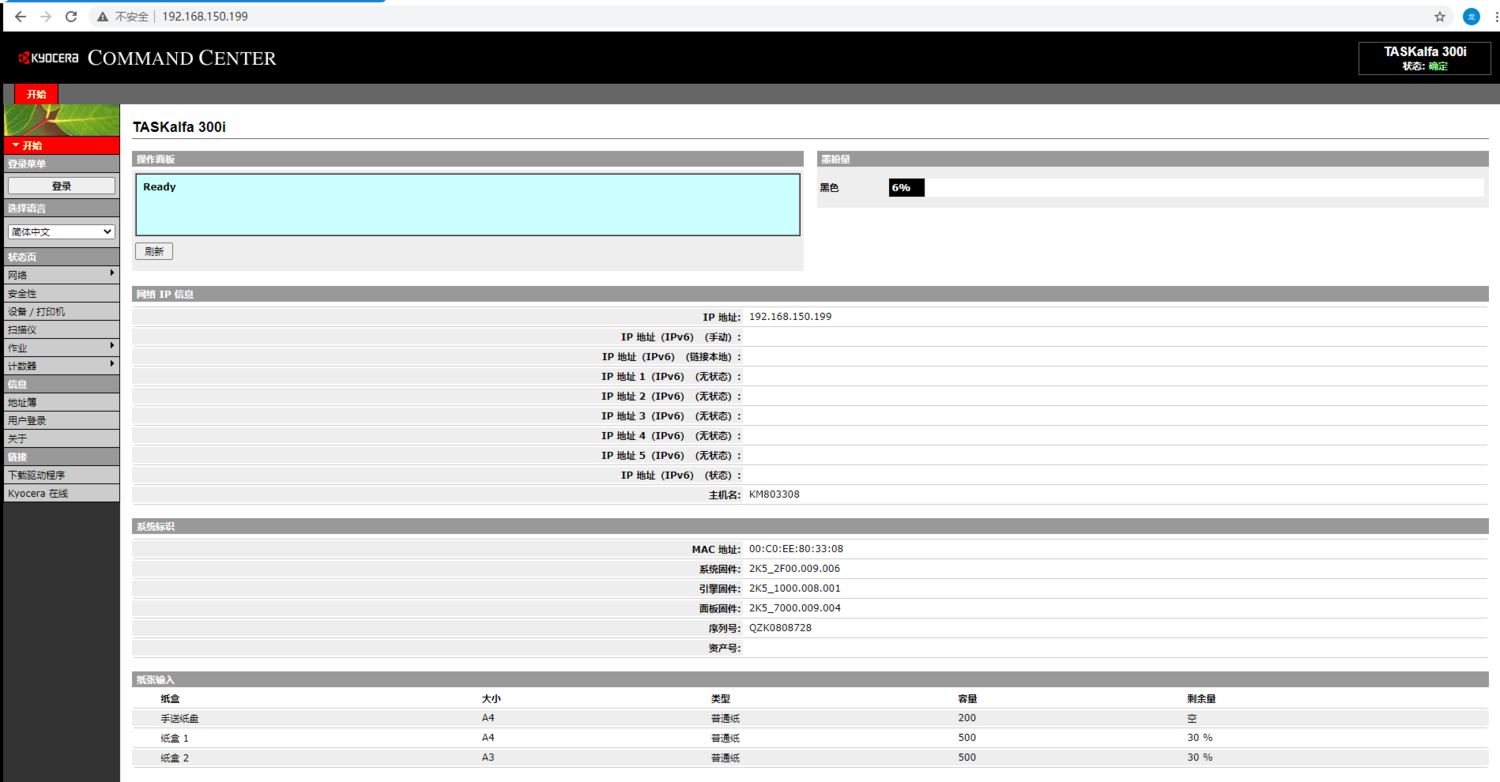Expand the 作业 sidebar submenu
This screenshot has width=1500, height=782.
click(61, 348)
